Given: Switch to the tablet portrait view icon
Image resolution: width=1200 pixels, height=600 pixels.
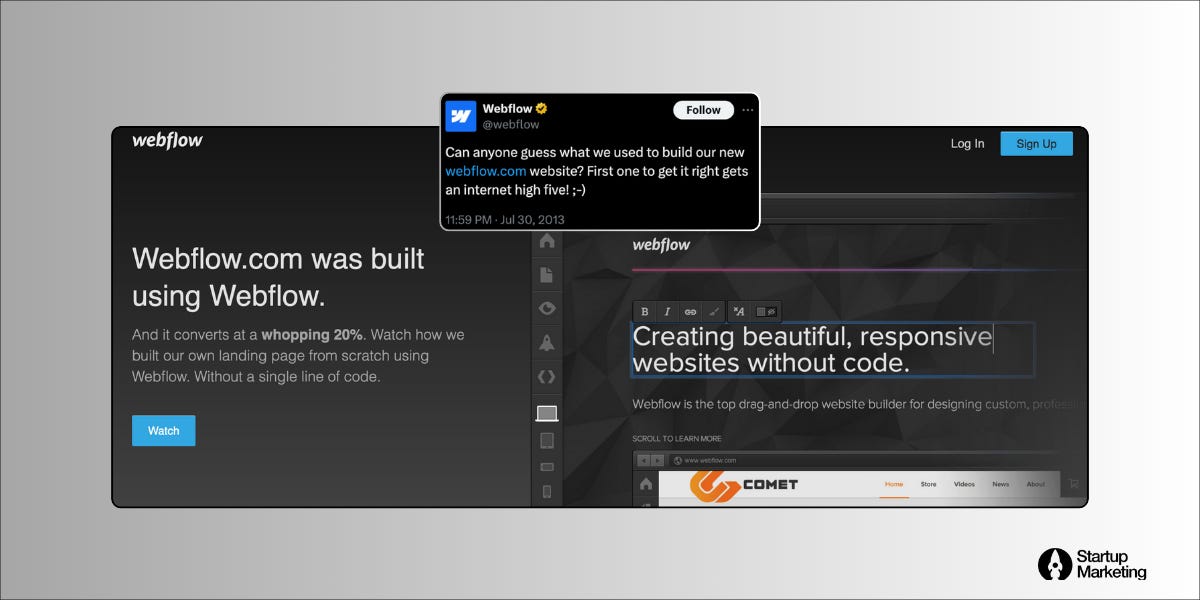Looking at the screenshot, I should [547, 440].
